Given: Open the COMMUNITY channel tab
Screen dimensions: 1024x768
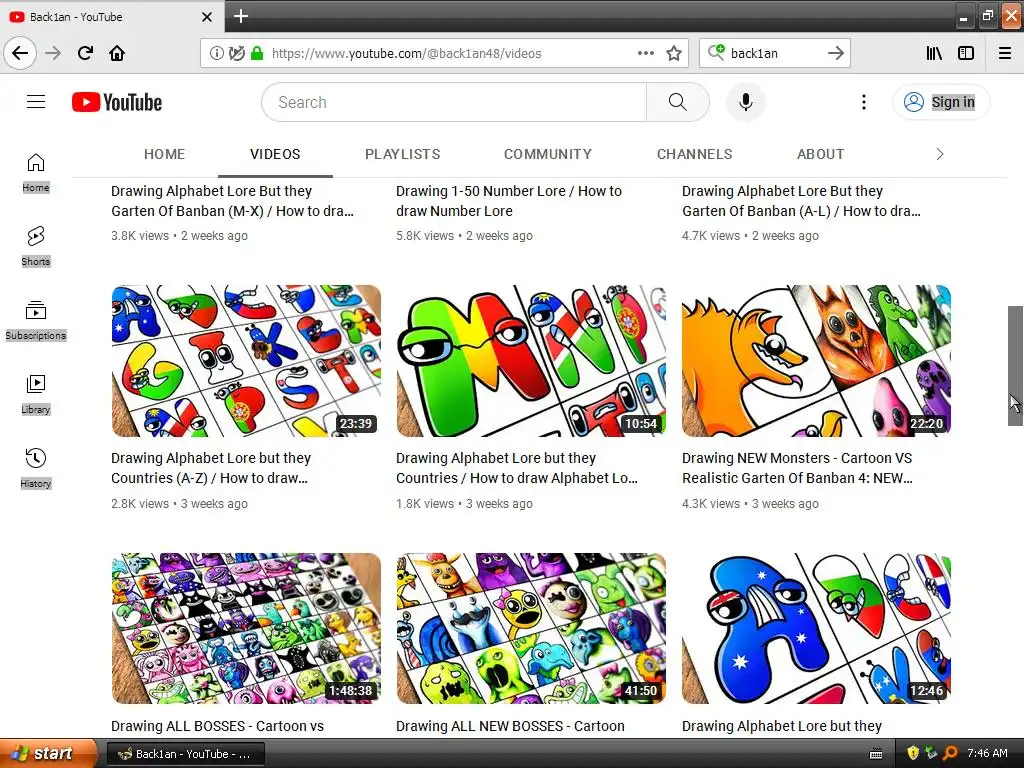Looking at the screenshot, I should (547, 154).
